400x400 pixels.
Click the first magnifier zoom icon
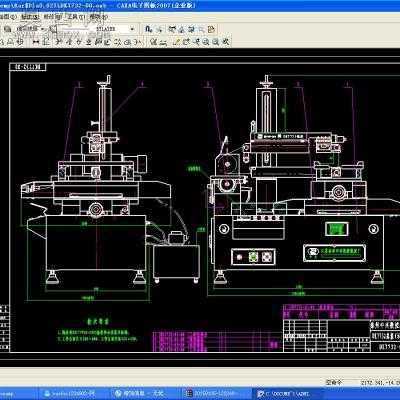(206, 42)
